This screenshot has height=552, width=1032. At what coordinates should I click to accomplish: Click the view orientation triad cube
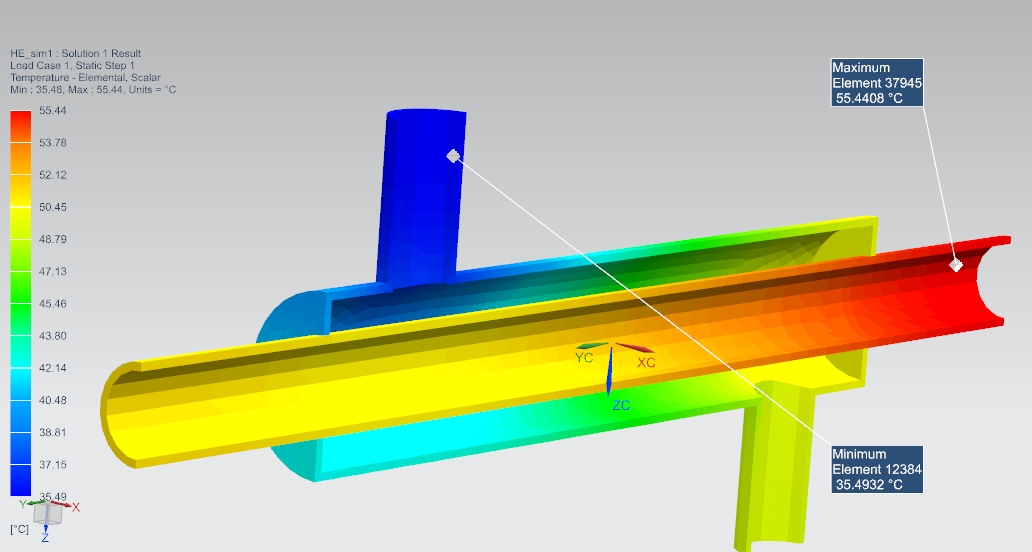click(x=48, y=514)
